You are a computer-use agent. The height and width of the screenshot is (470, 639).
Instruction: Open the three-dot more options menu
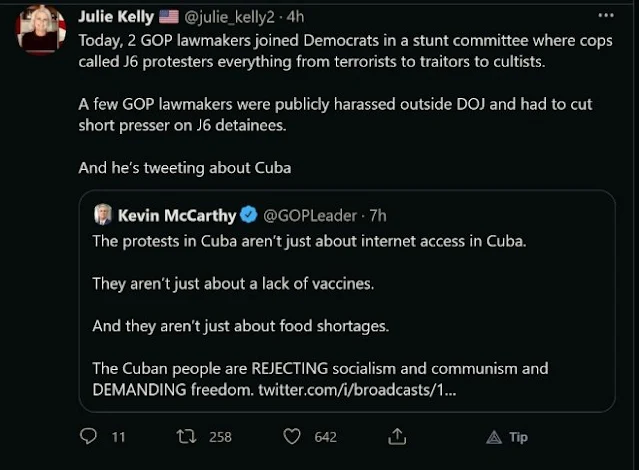(606, 16)
